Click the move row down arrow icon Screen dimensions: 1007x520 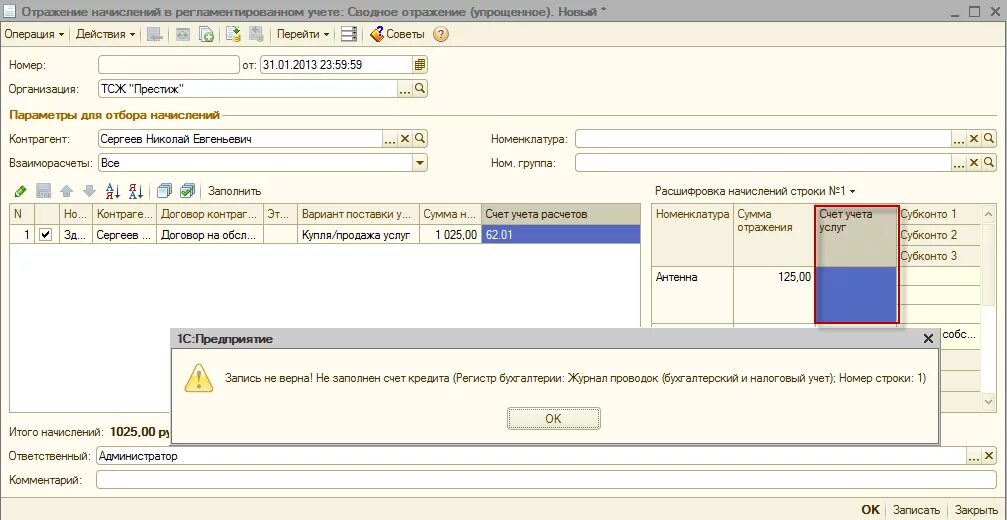click(x=89, y=191)
